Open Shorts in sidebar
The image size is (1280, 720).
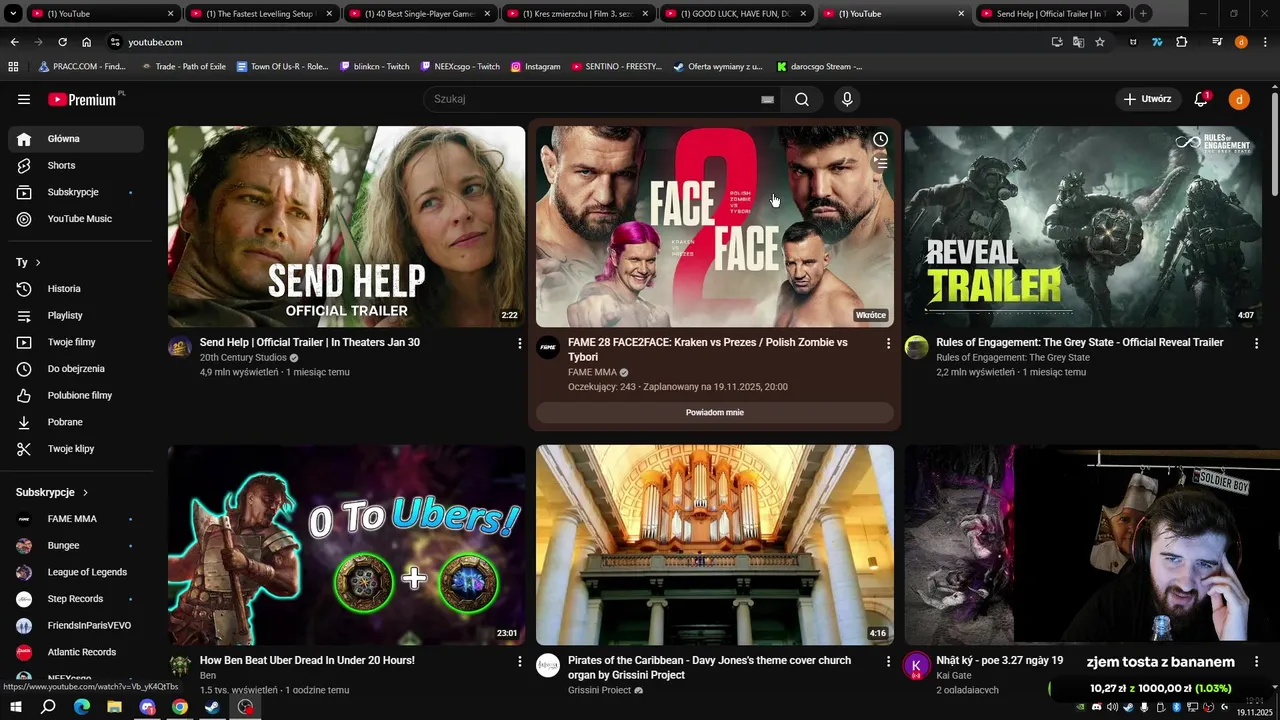[76, 165]
